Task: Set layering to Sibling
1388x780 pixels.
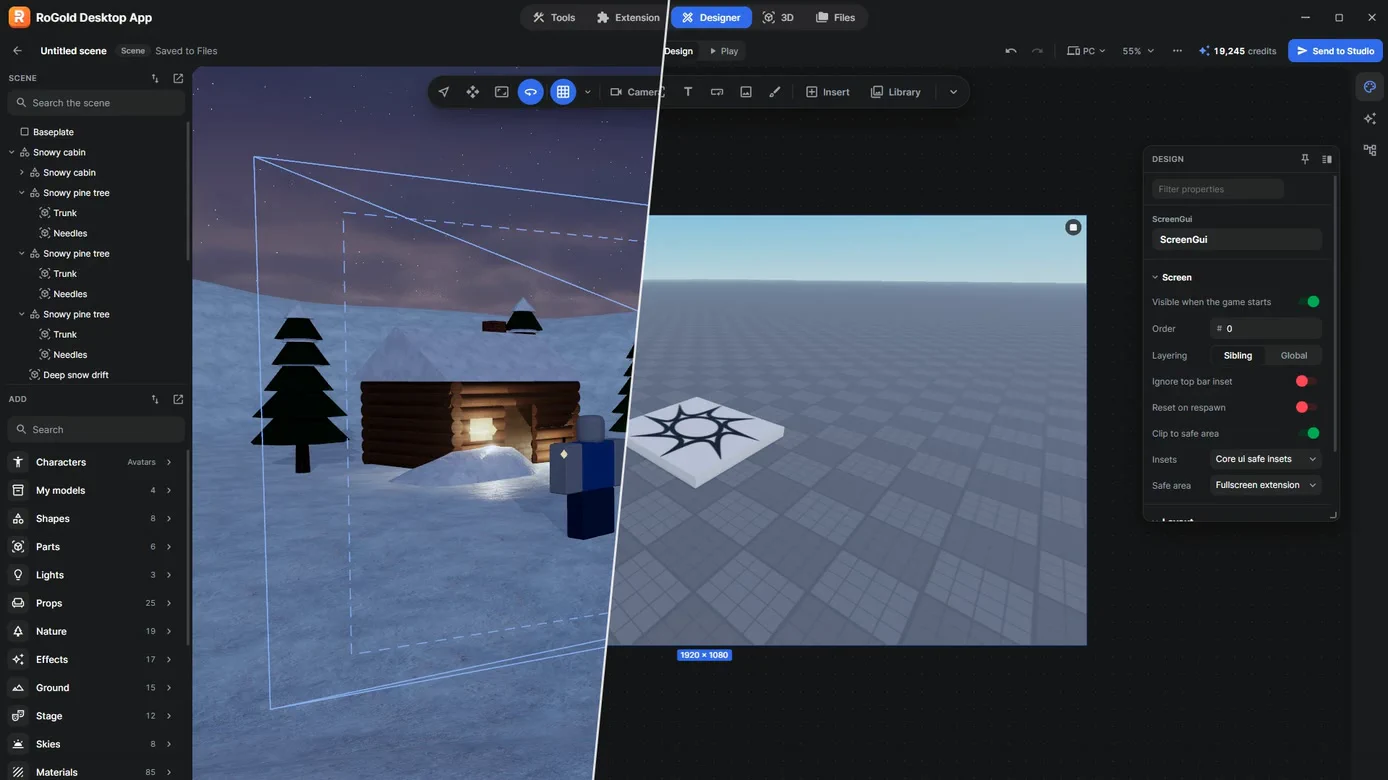Action: pos(1238,355)
